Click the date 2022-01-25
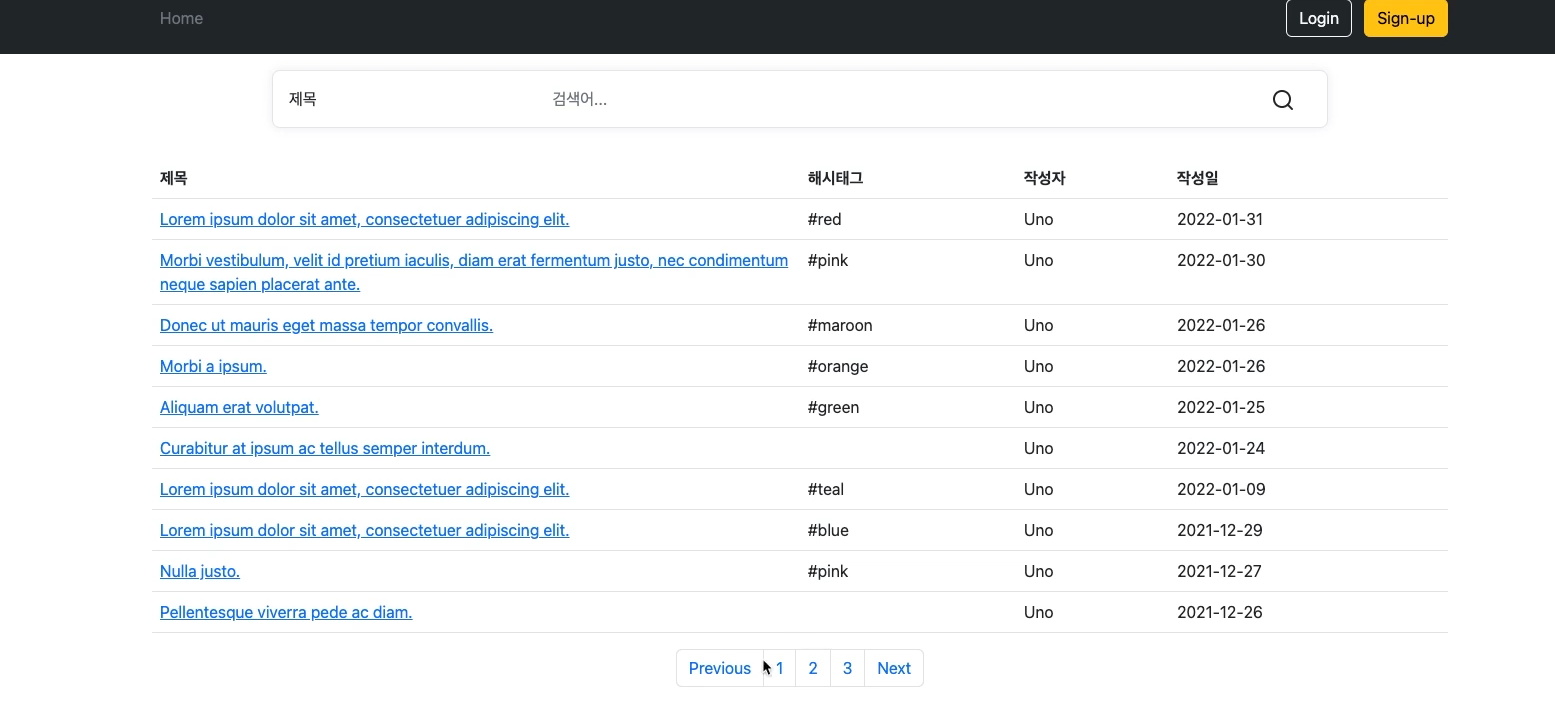 [x=1221, y=407]
